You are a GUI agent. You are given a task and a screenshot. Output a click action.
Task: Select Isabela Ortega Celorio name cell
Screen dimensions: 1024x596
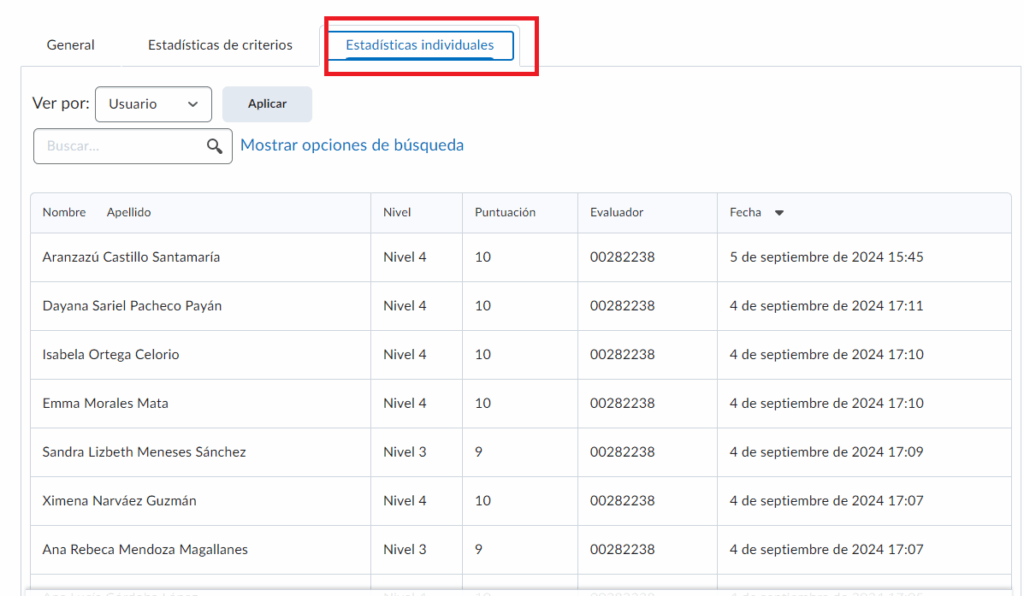click(x=110, y=354)
